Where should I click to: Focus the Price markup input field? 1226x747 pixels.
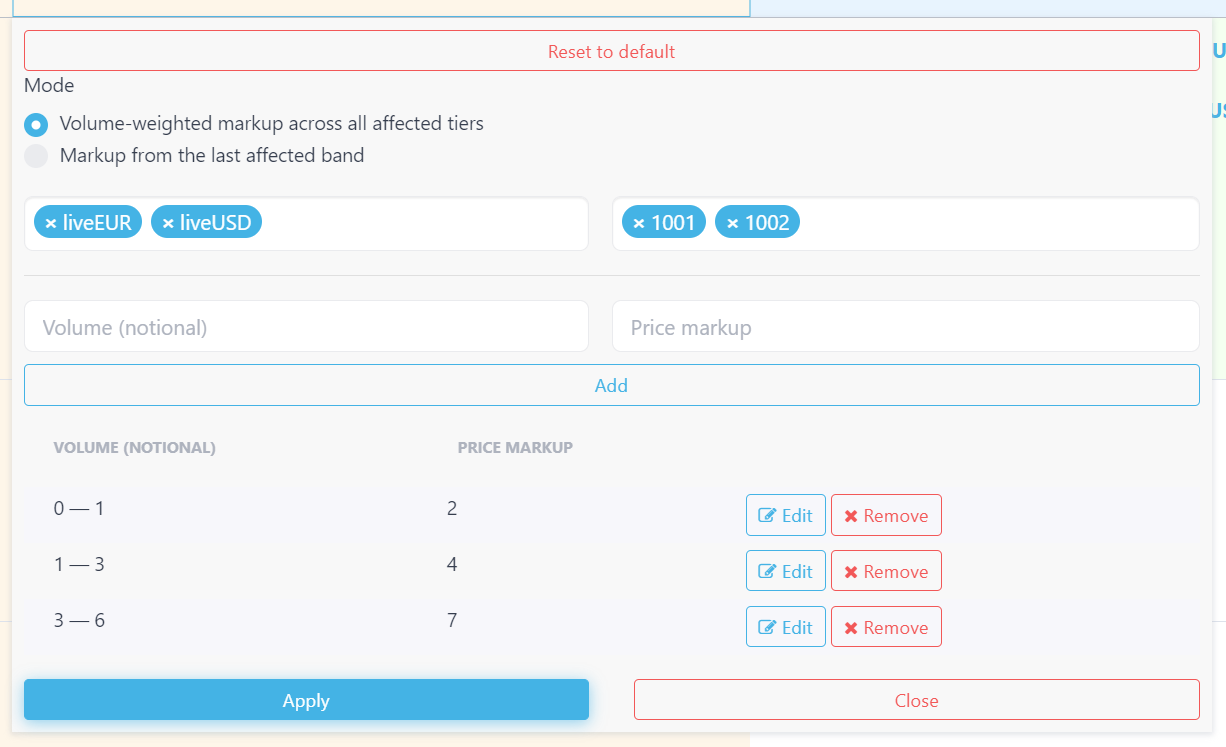point(906,327)
